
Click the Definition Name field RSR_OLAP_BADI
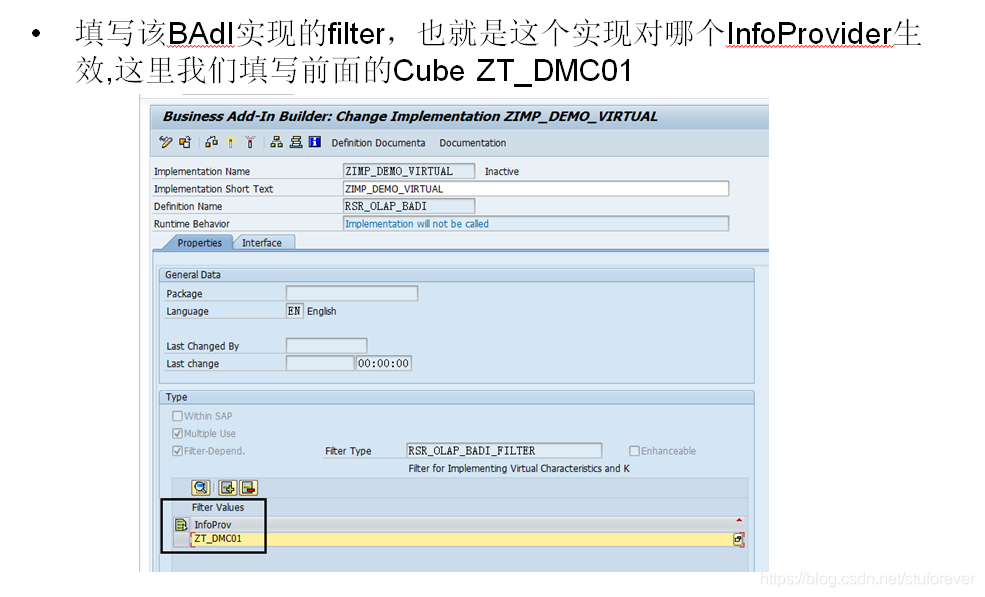(x=409, y=206)
